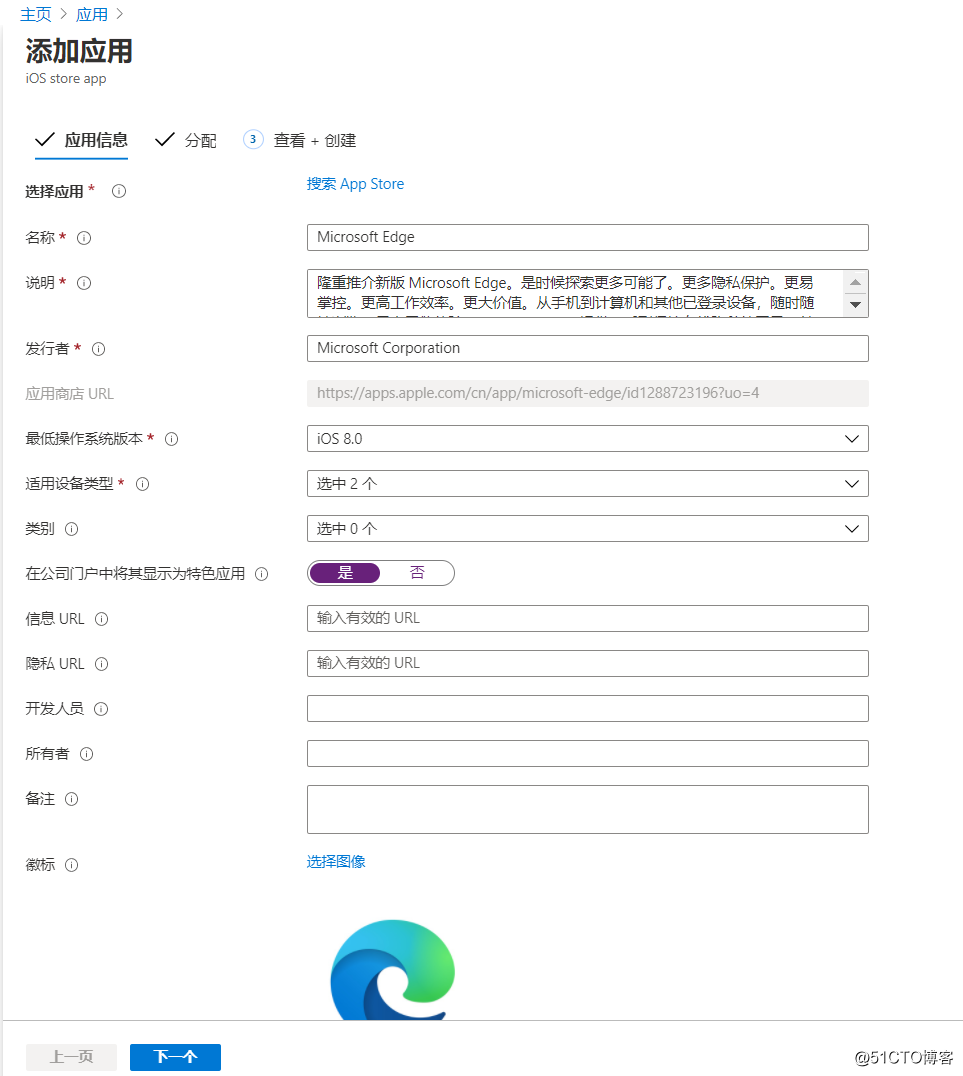Click info icon beside 名称 label
Image resolution: width=963 pixels, height=1076 pixels.
tap(84, 237)
